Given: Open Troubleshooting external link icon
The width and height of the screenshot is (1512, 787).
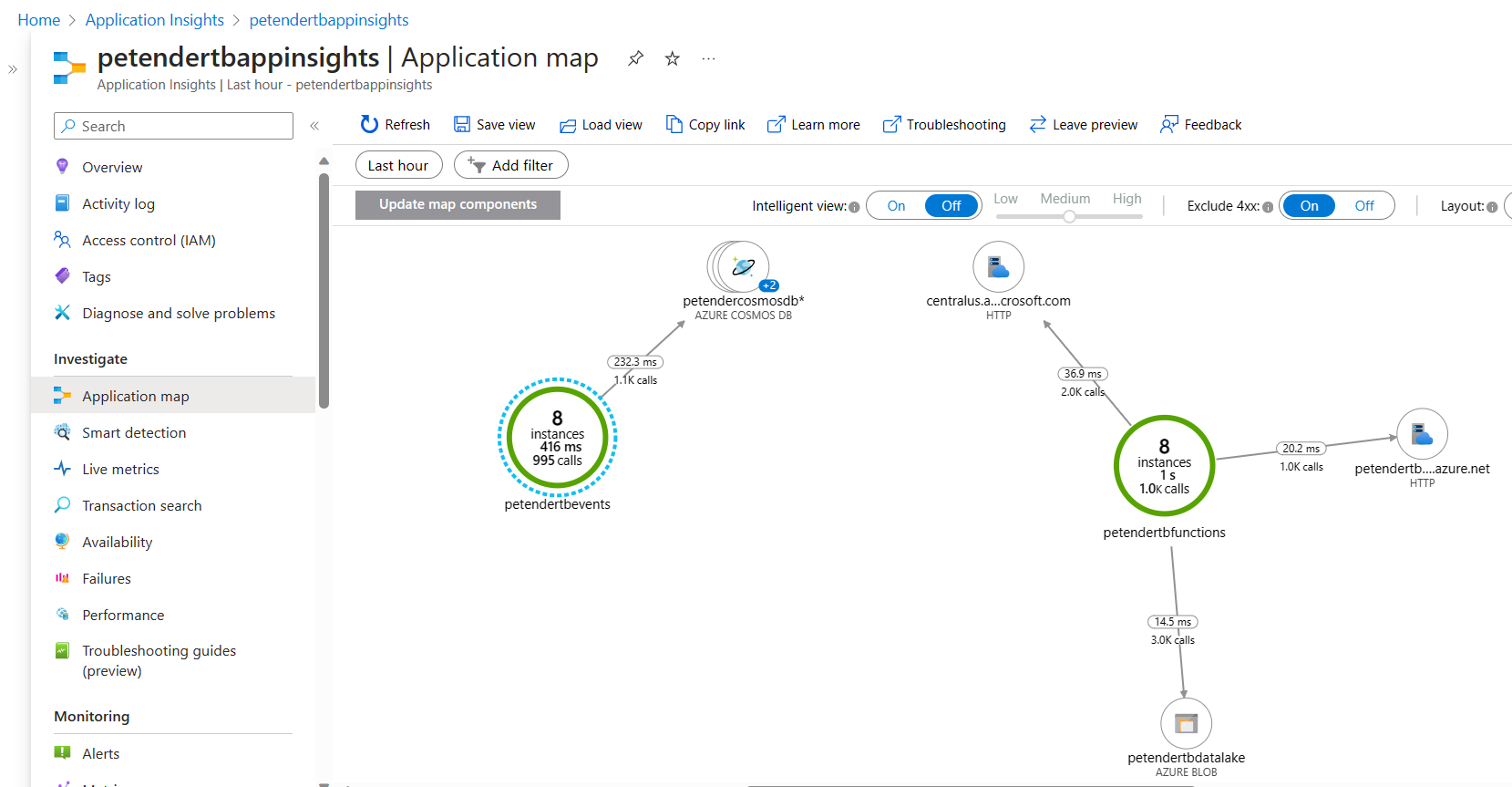Looking at the screenshot, I should 891,124.
